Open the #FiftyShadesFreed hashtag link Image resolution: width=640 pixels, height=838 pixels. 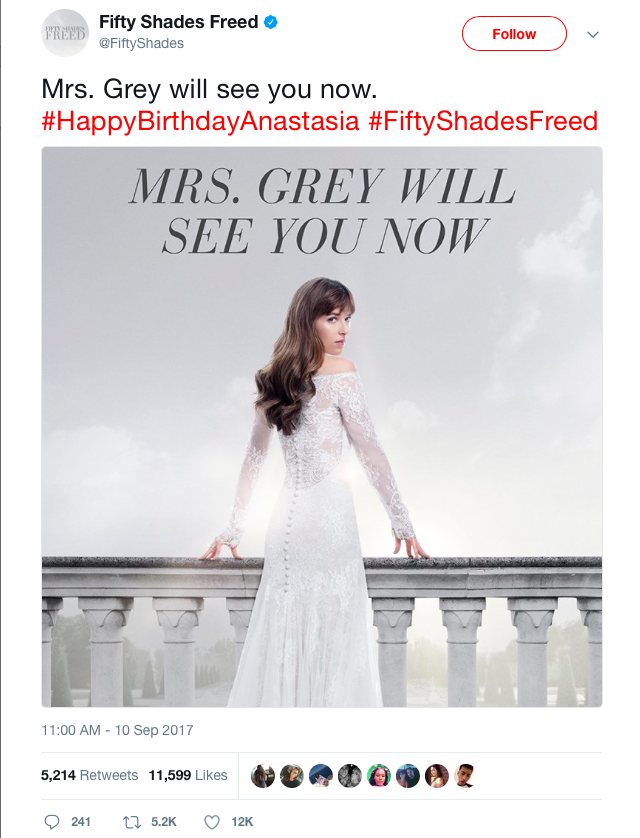coord(483,122)
